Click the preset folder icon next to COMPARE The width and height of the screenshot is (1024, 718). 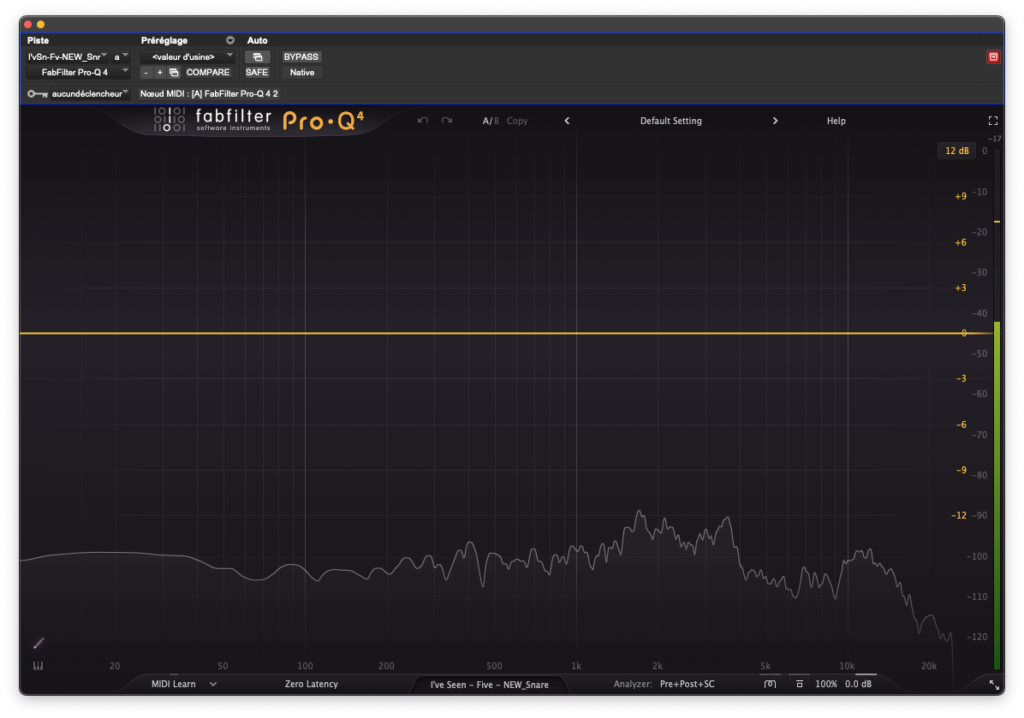(x=174, y=73)
